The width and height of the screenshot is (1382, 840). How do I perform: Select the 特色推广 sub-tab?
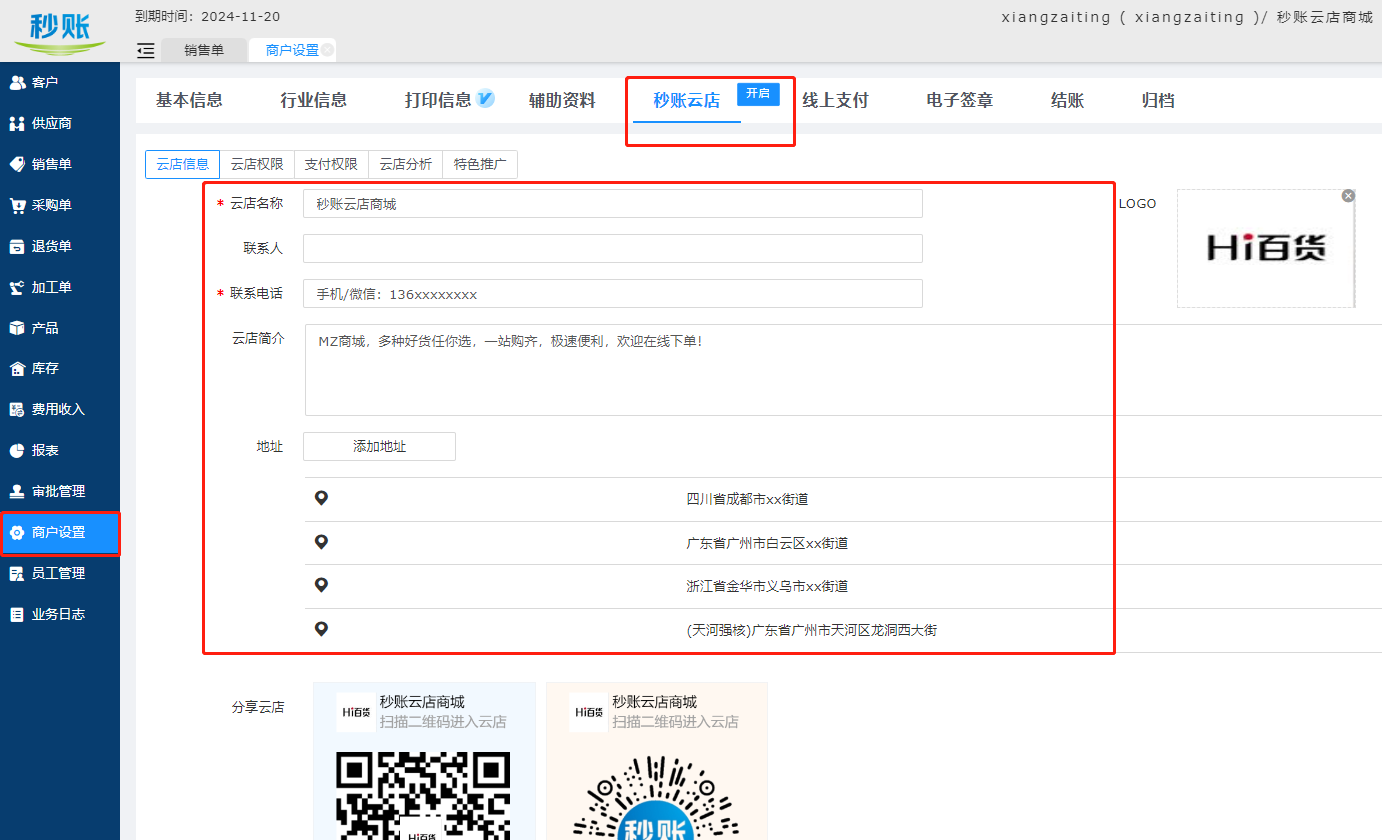point(480,165)
